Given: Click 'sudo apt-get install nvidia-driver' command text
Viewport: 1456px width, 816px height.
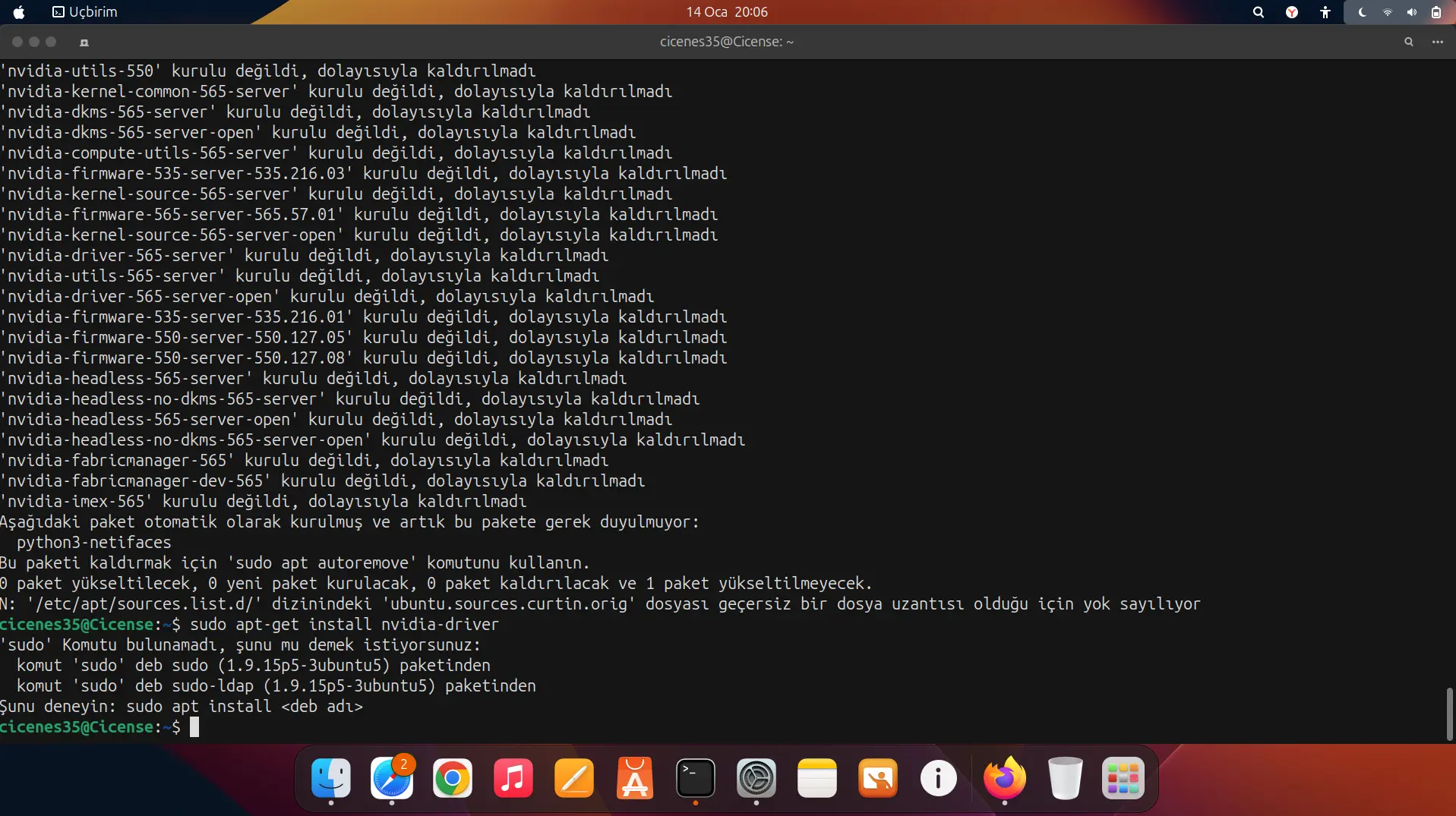Looking at the screenshot, I should [x=344, y=625].
